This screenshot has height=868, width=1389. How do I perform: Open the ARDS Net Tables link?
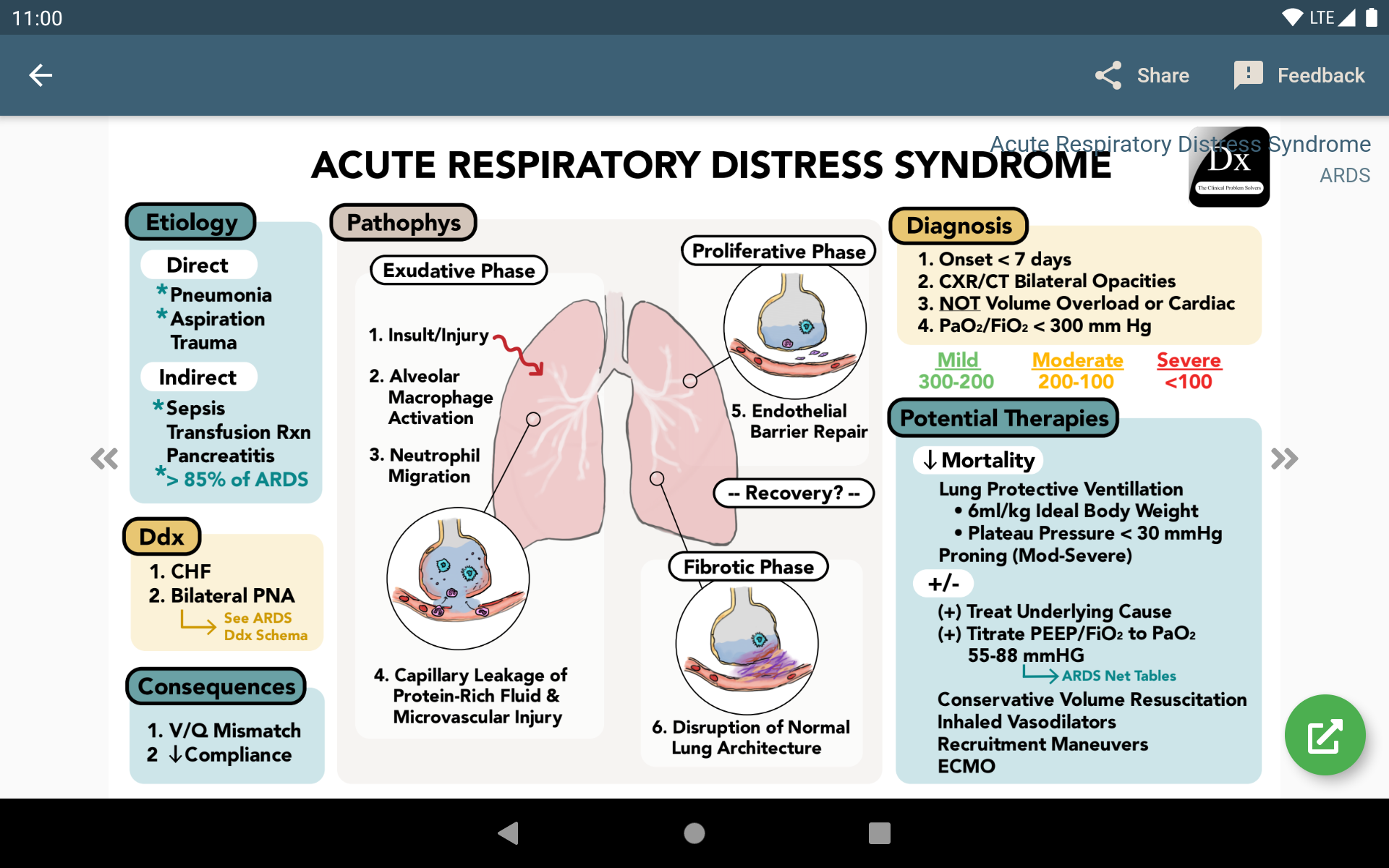point(1118,676)
